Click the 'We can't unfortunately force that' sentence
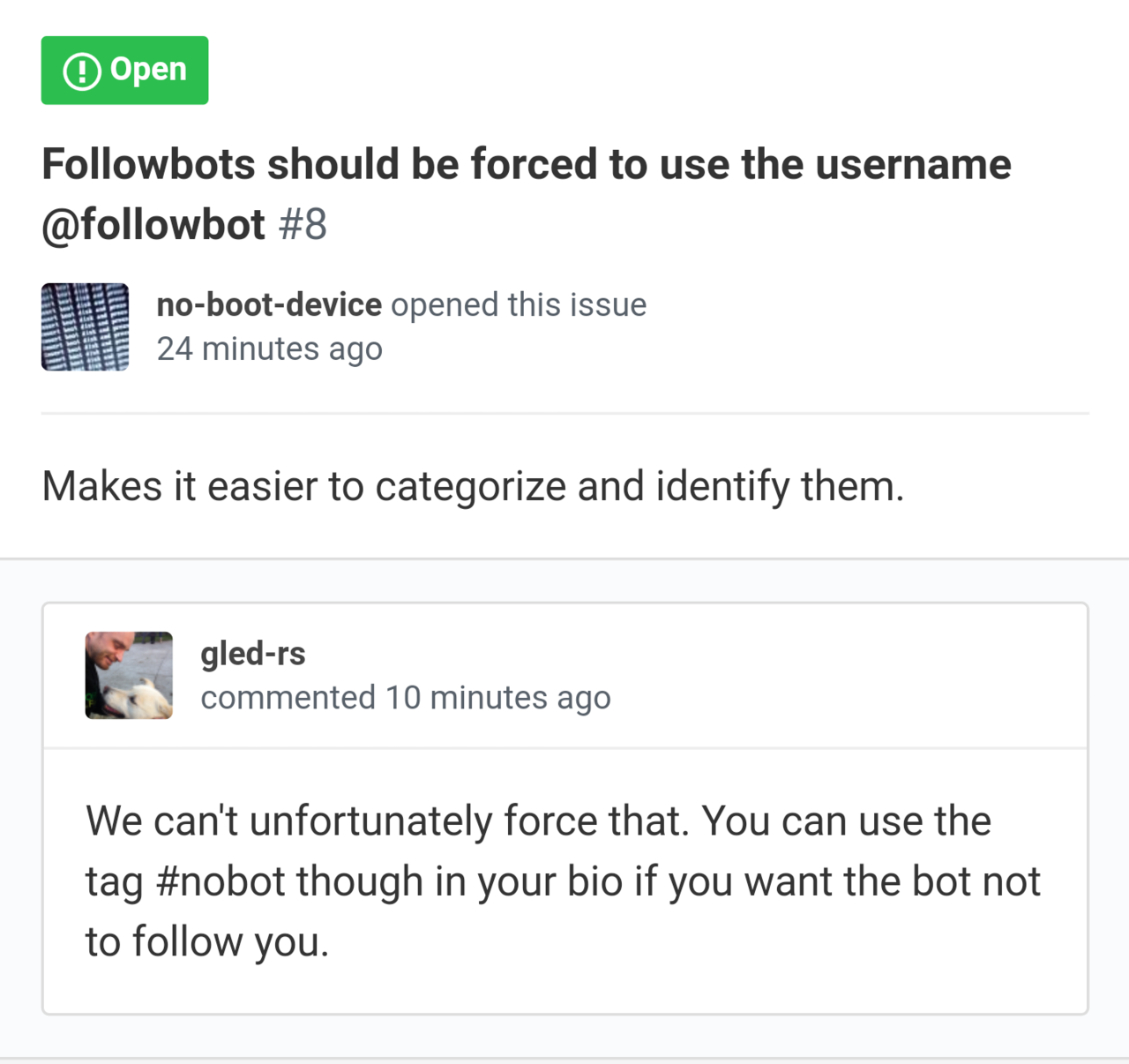Viewport: 1129px width, 1064px height. [386, 821]
